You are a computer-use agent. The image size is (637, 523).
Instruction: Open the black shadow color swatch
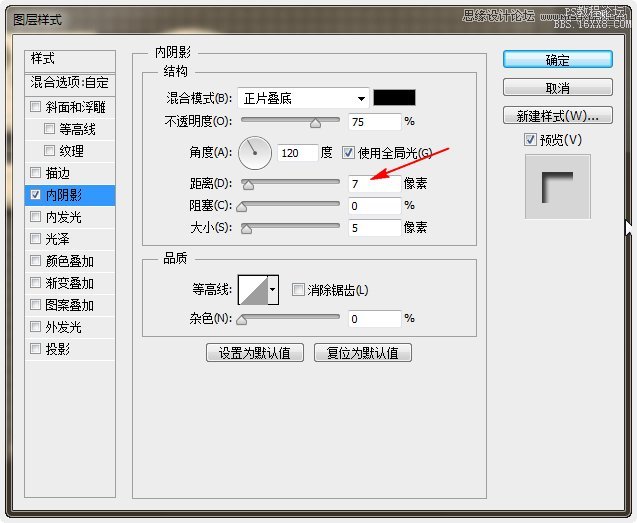tap(394, 98)
